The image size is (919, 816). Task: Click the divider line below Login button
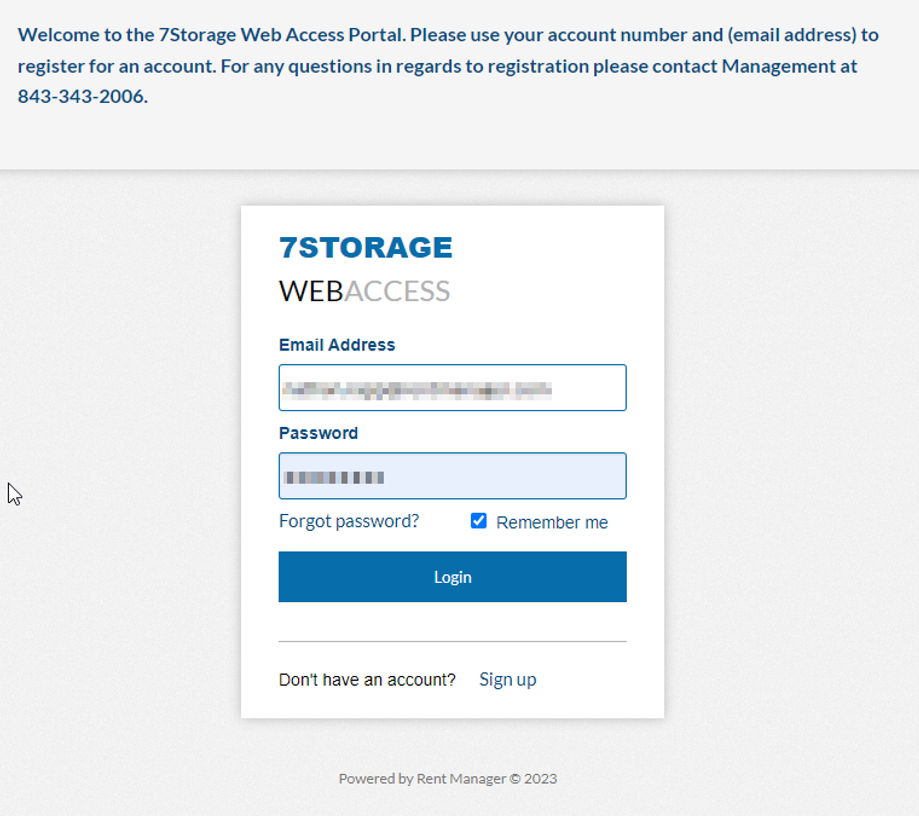point(452,641)
